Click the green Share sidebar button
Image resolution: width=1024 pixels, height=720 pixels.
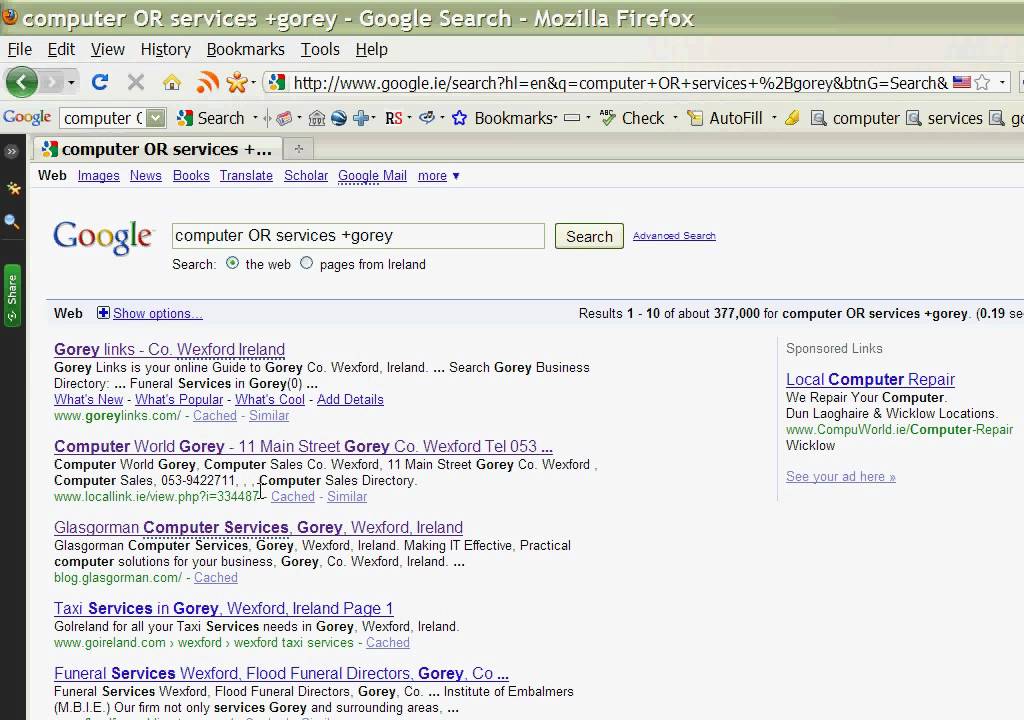(12, 296)
